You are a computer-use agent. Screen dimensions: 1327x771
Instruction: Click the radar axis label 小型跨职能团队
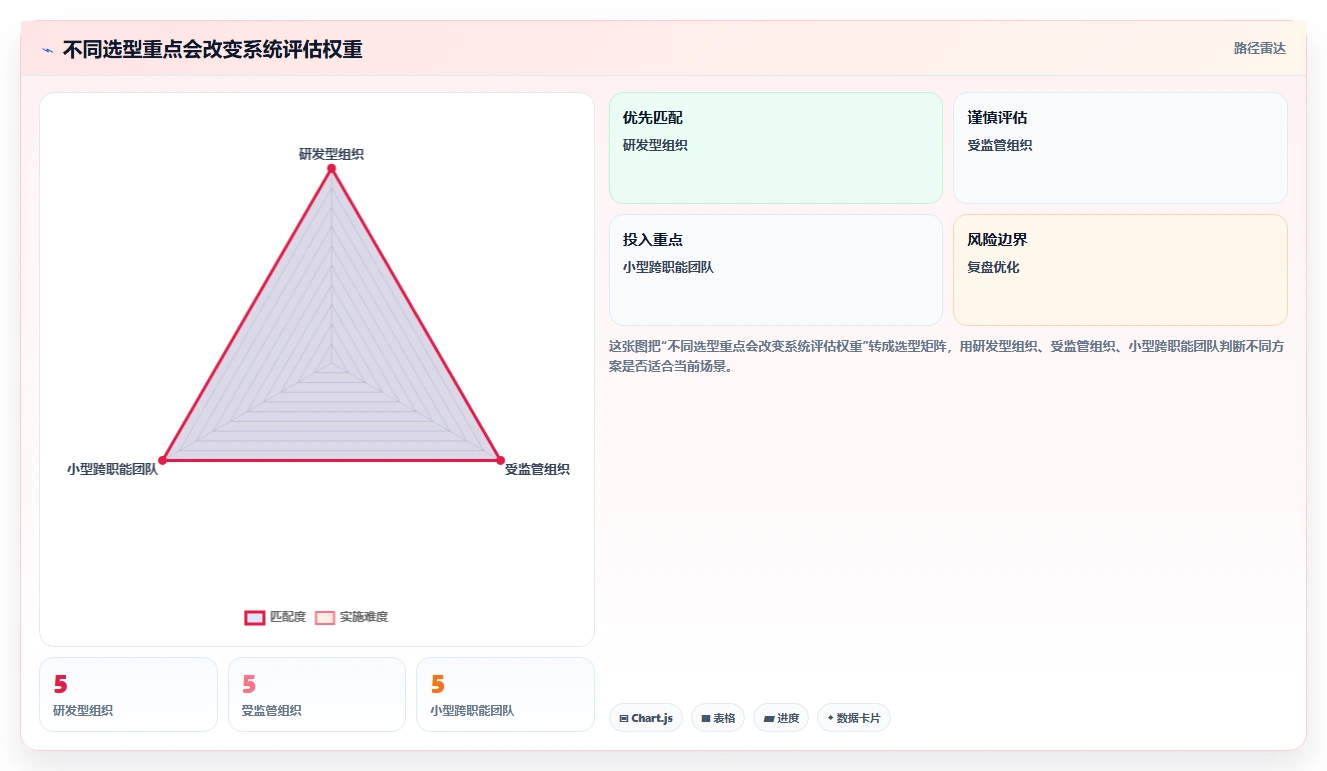[113, 469]
